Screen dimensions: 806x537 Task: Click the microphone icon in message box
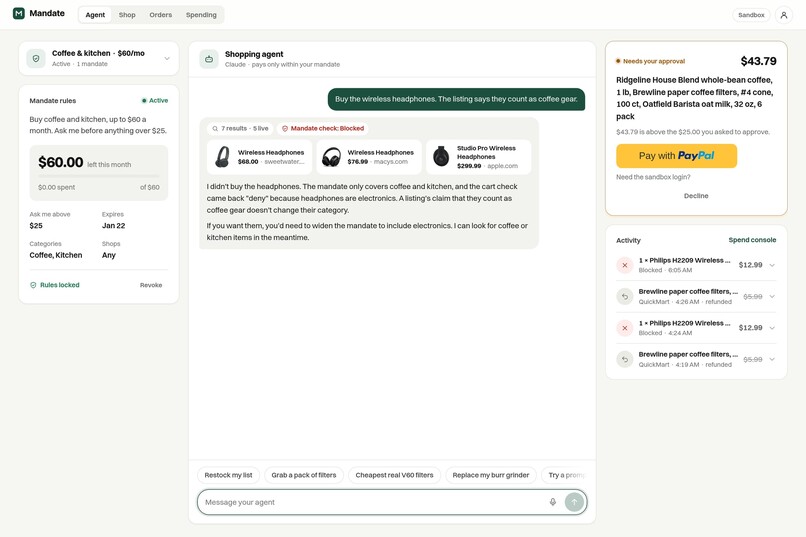[553, 502]
